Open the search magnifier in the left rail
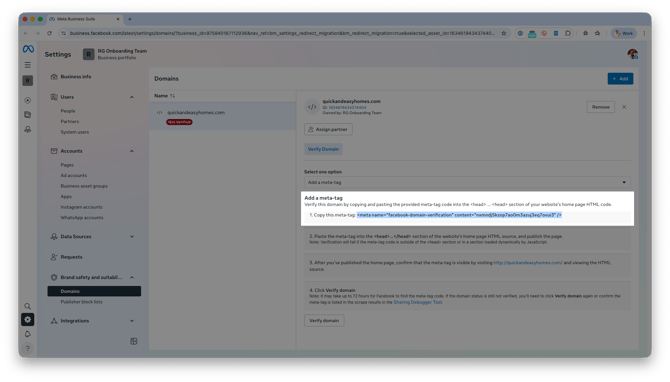 click(x=28, y=306)
